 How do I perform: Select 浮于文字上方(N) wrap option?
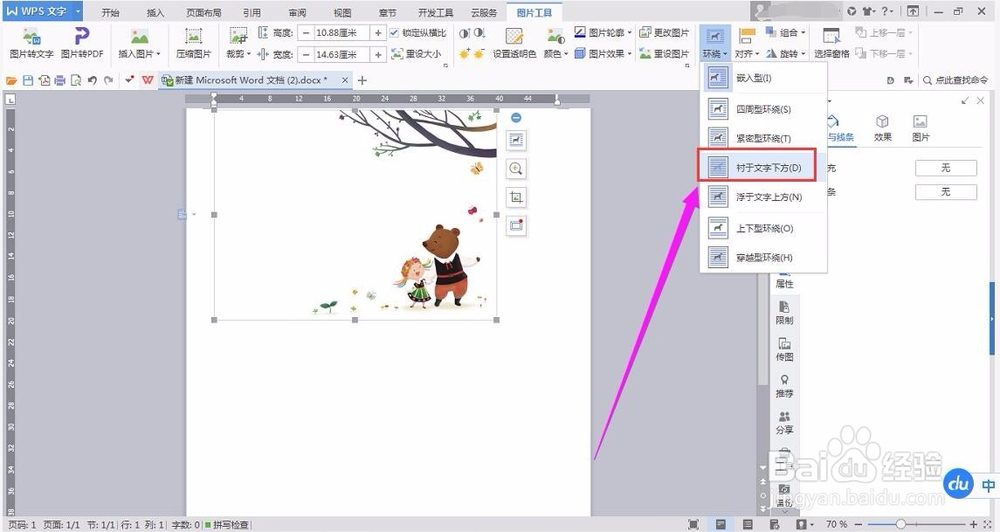tap(763, 196)
